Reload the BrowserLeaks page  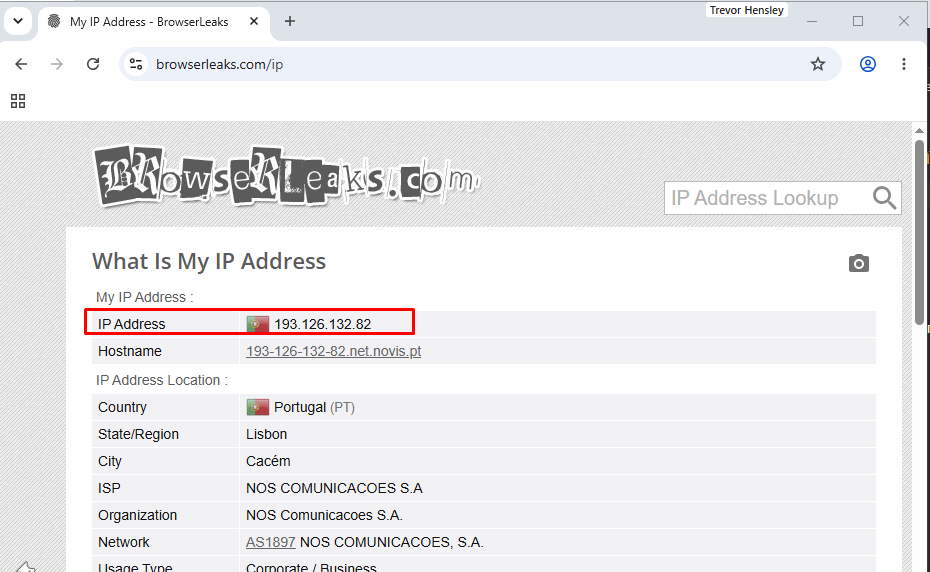click(x=93, y=64)
